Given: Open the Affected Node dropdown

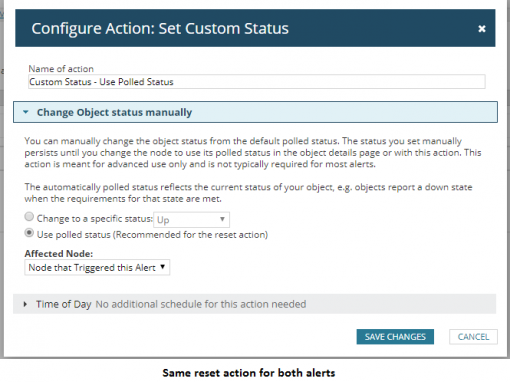Looking at the screenshot, I should click(97, 267).
